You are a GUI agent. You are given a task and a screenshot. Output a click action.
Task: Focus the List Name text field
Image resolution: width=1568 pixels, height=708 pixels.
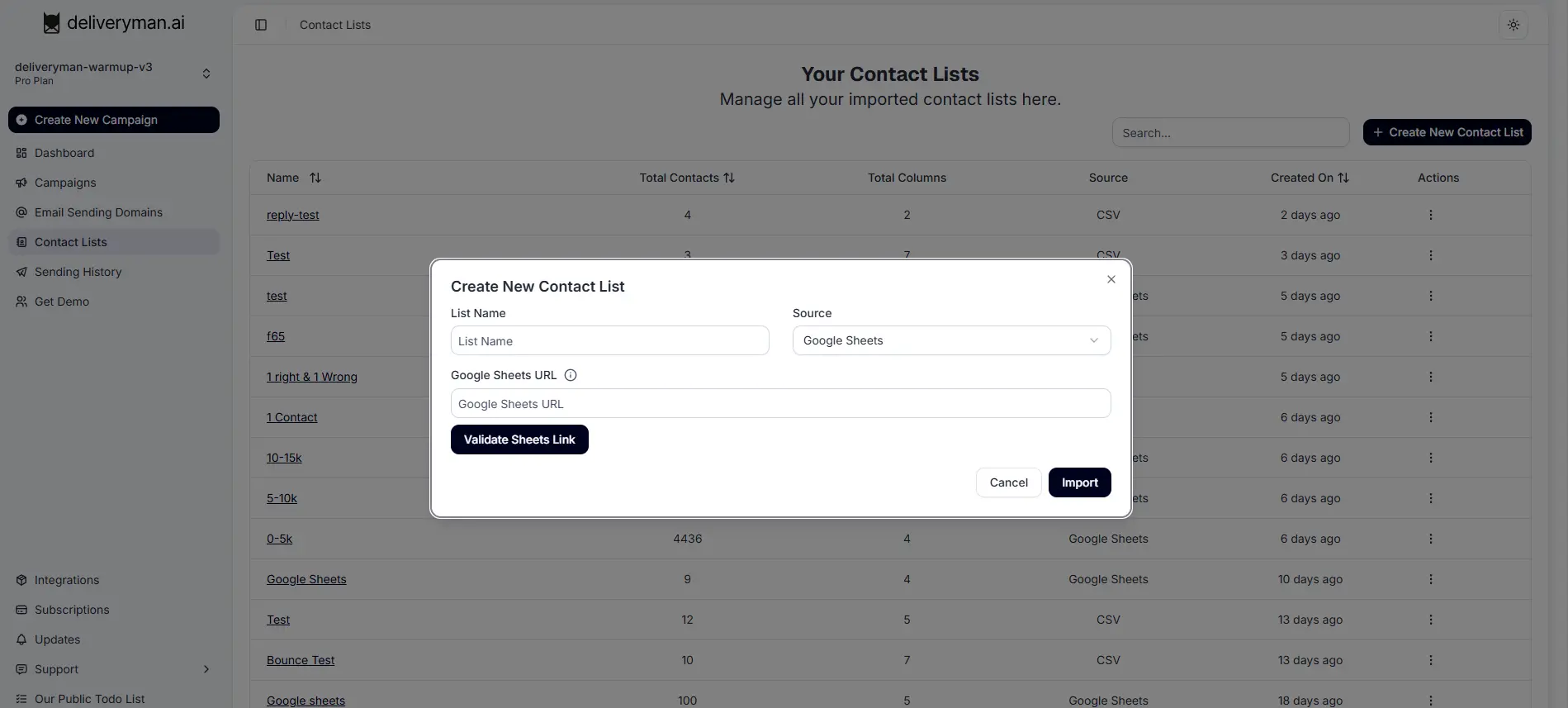tap(609, 341)
